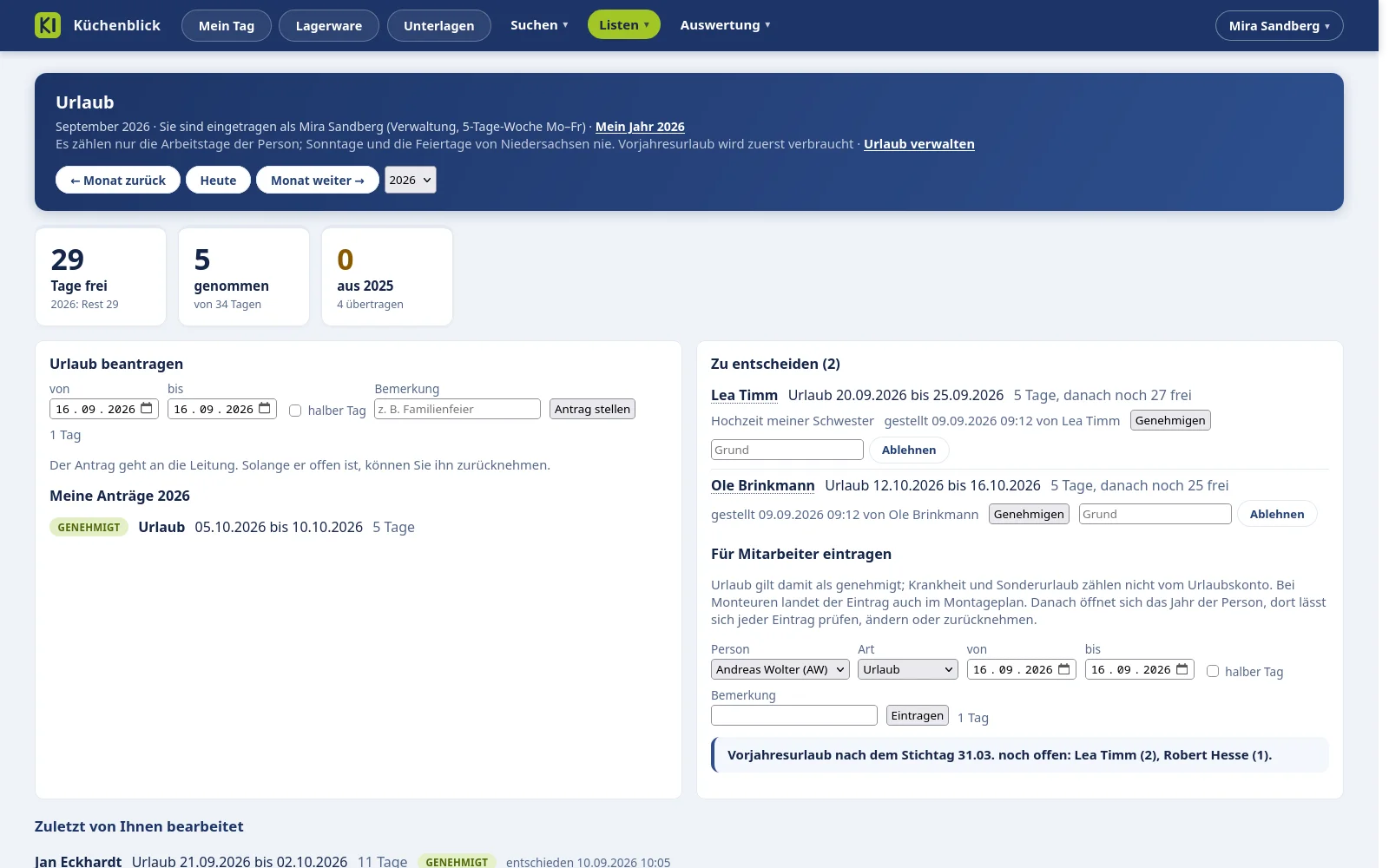This screenshot has width=1389, height=868.
Task: Click 'Monat zurück' button
Action: [118, 180]
